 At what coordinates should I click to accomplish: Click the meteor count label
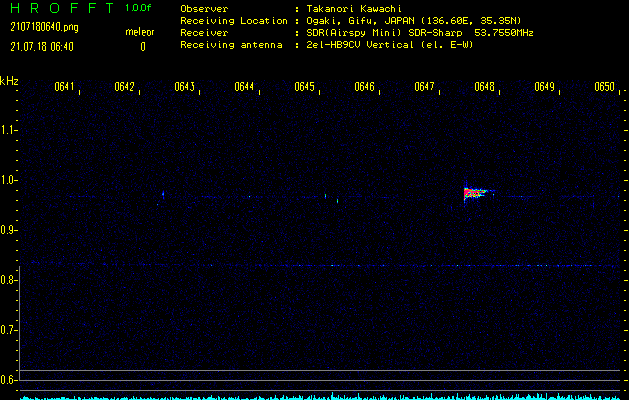click(x=140, y=32)
